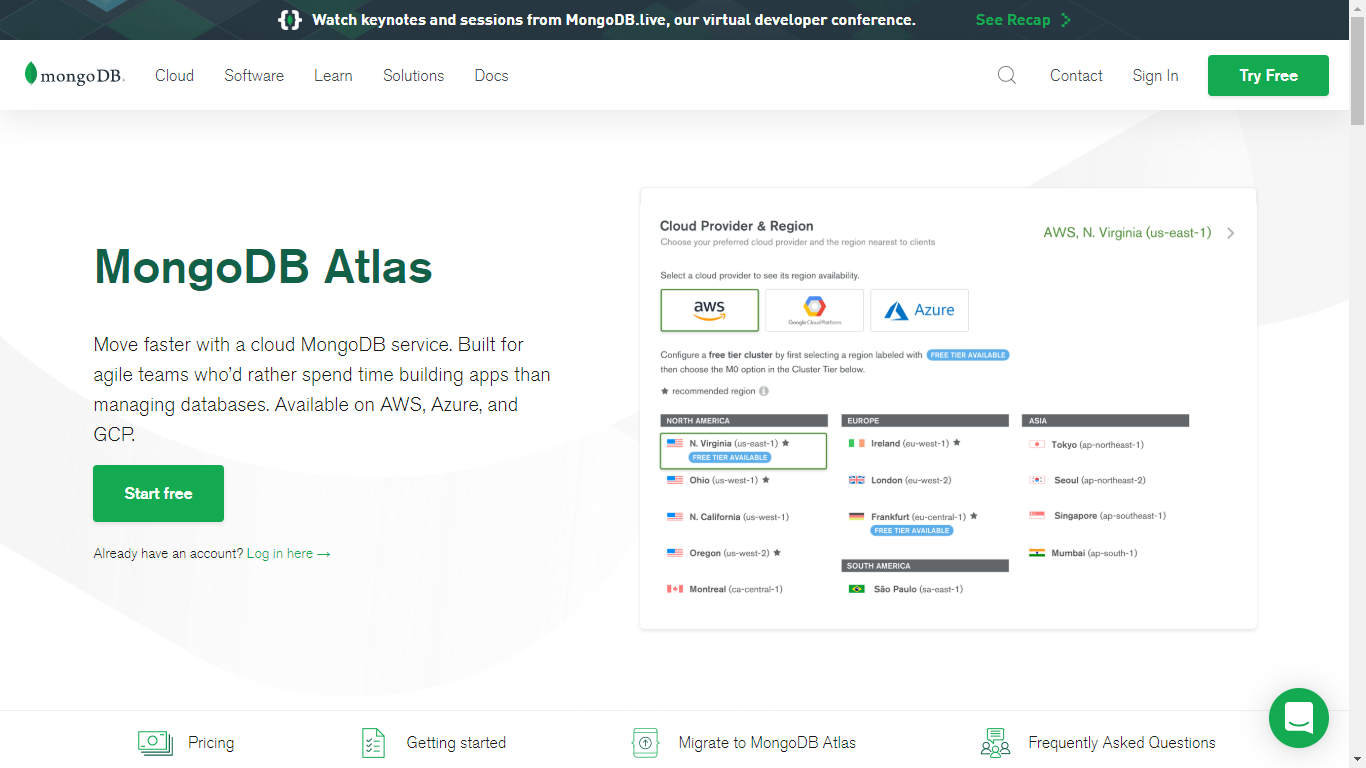Open the Software menu
Viewport: 1366px width, 768px height.
pos(254,75)
